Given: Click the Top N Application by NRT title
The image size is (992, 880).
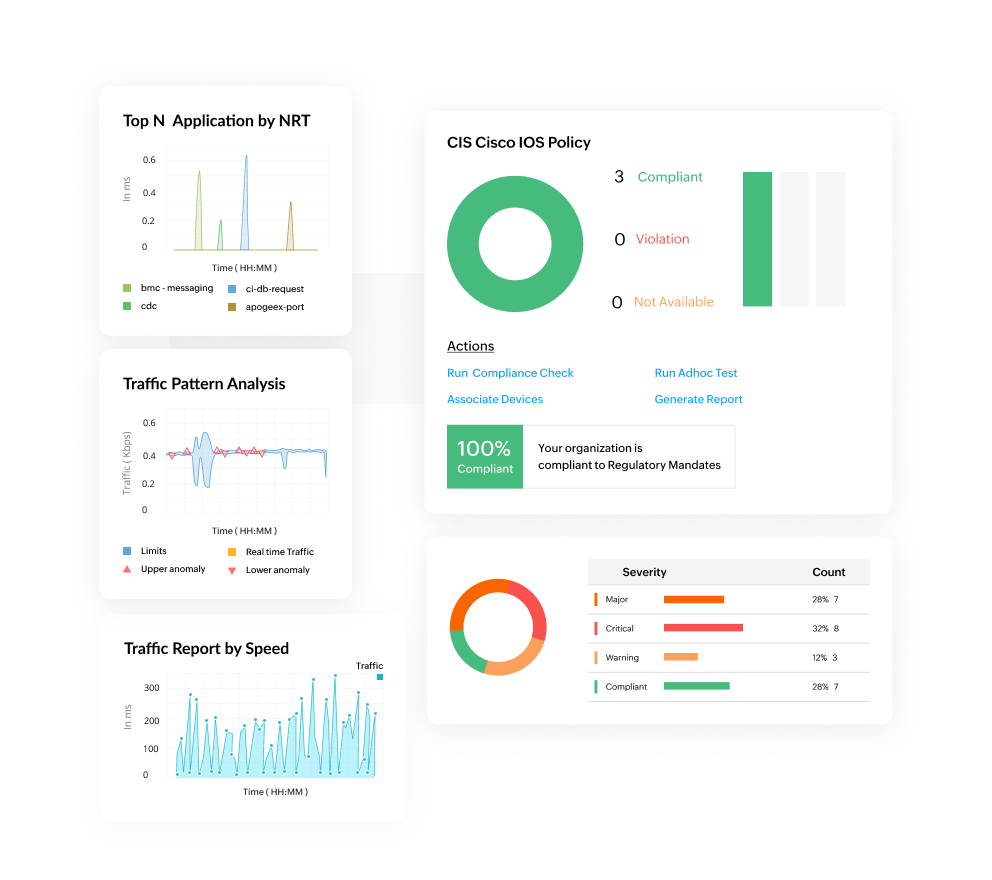Looking at the screenshot, I should tap(216, 121).
